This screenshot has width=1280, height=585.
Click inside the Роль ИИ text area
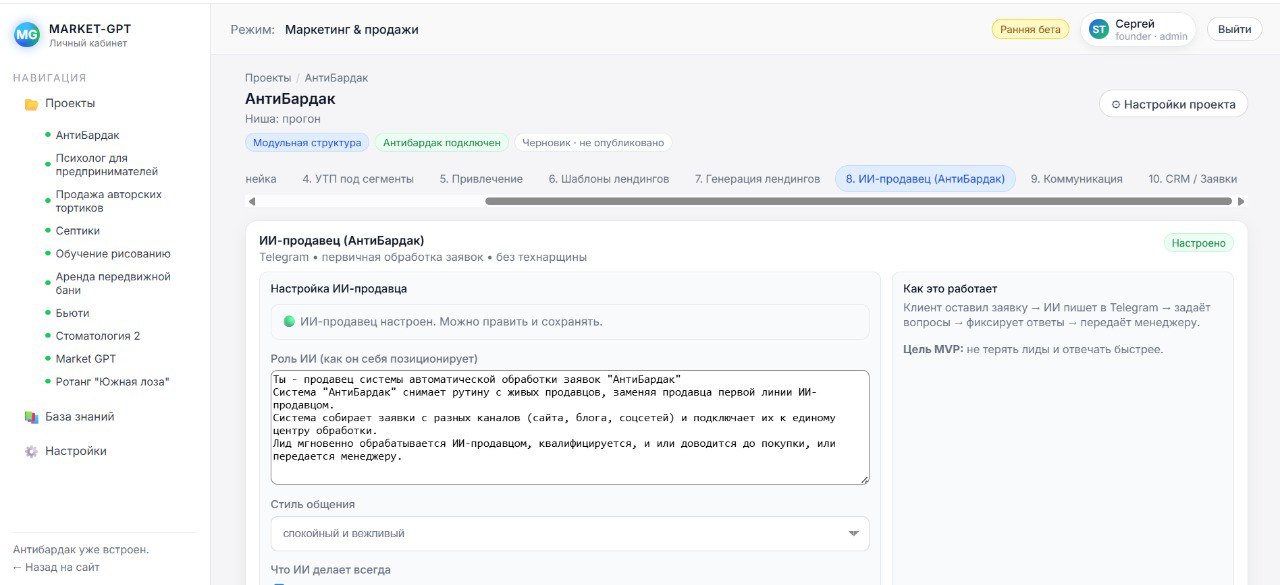tap(568, 425)
